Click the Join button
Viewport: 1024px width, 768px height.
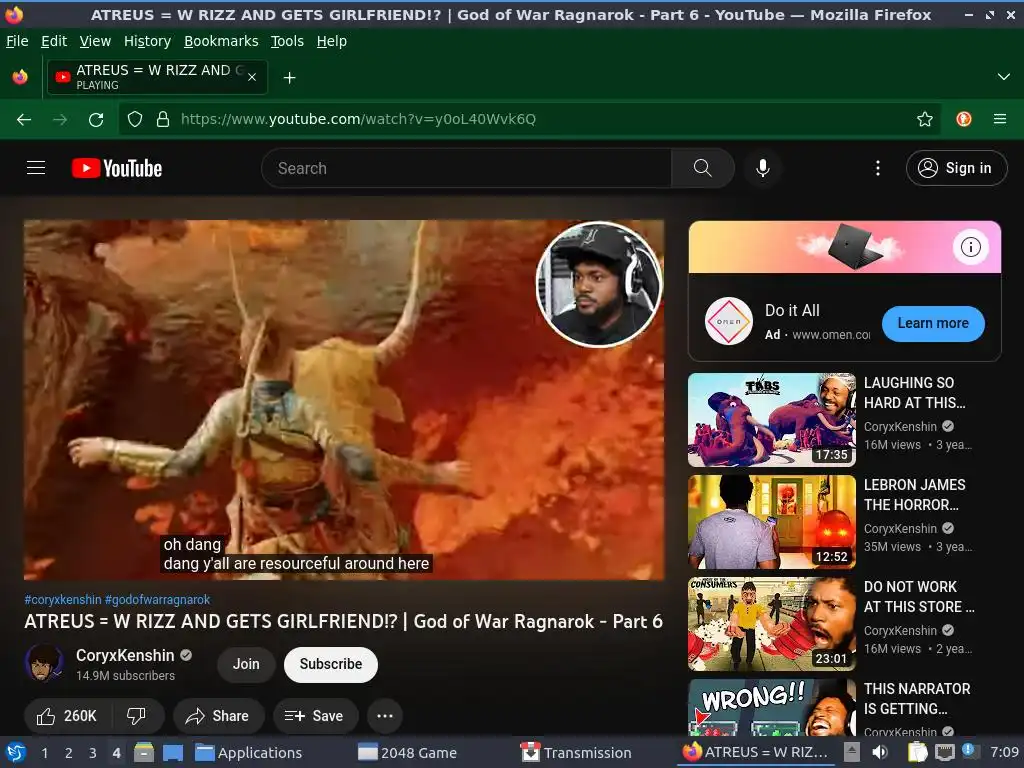tap(246, 664)
